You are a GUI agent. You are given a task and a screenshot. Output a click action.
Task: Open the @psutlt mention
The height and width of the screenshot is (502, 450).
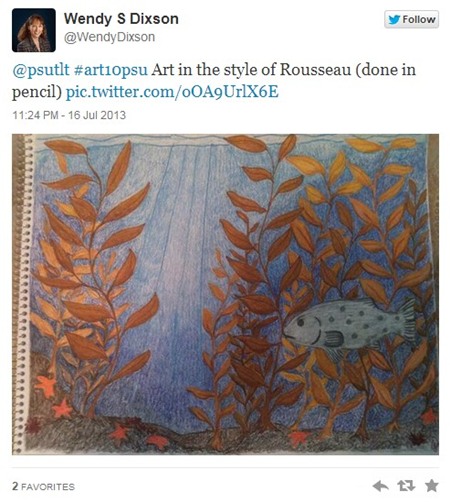pyautogui.click(x=41, y=70)
